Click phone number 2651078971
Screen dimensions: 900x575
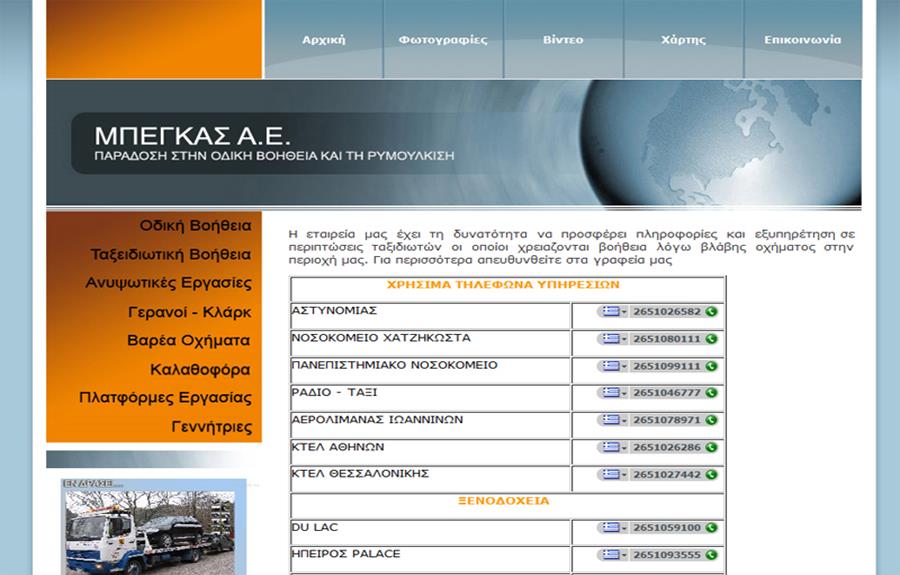667,420
